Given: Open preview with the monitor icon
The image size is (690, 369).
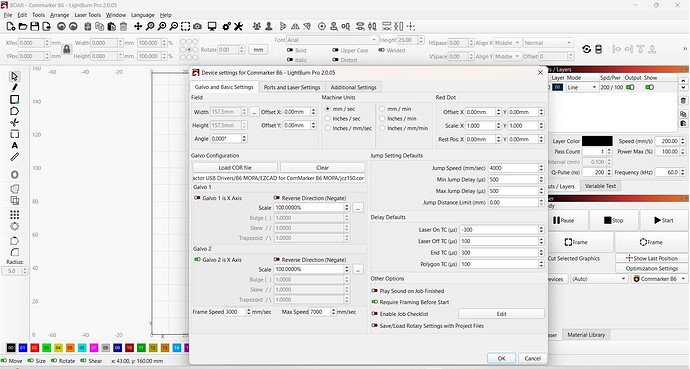Looking at the screenshot, I should [x=212, y=26].
